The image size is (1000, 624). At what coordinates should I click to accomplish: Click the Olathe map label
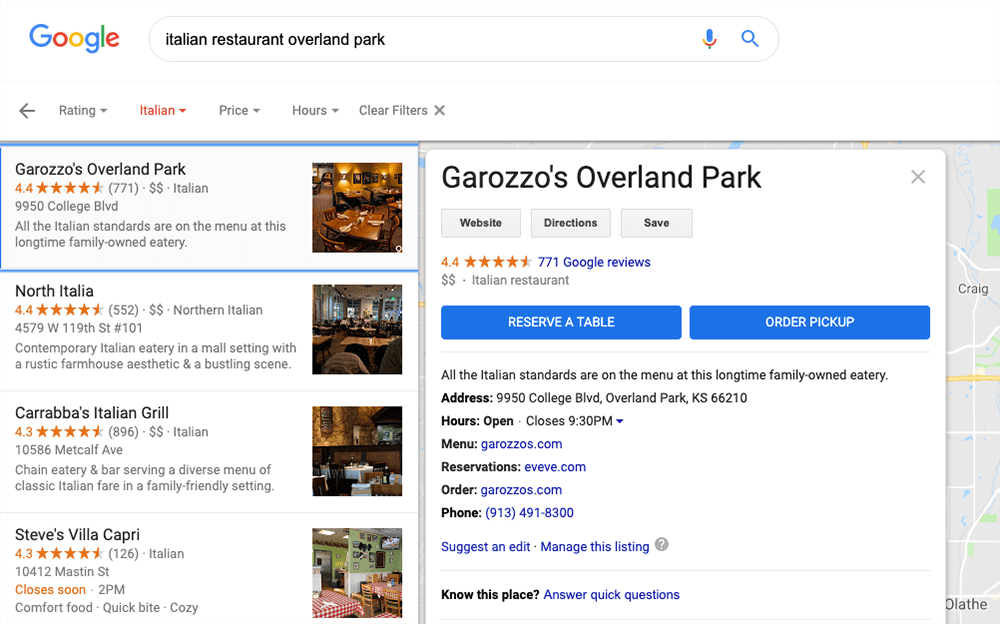[x=966, y=604]
